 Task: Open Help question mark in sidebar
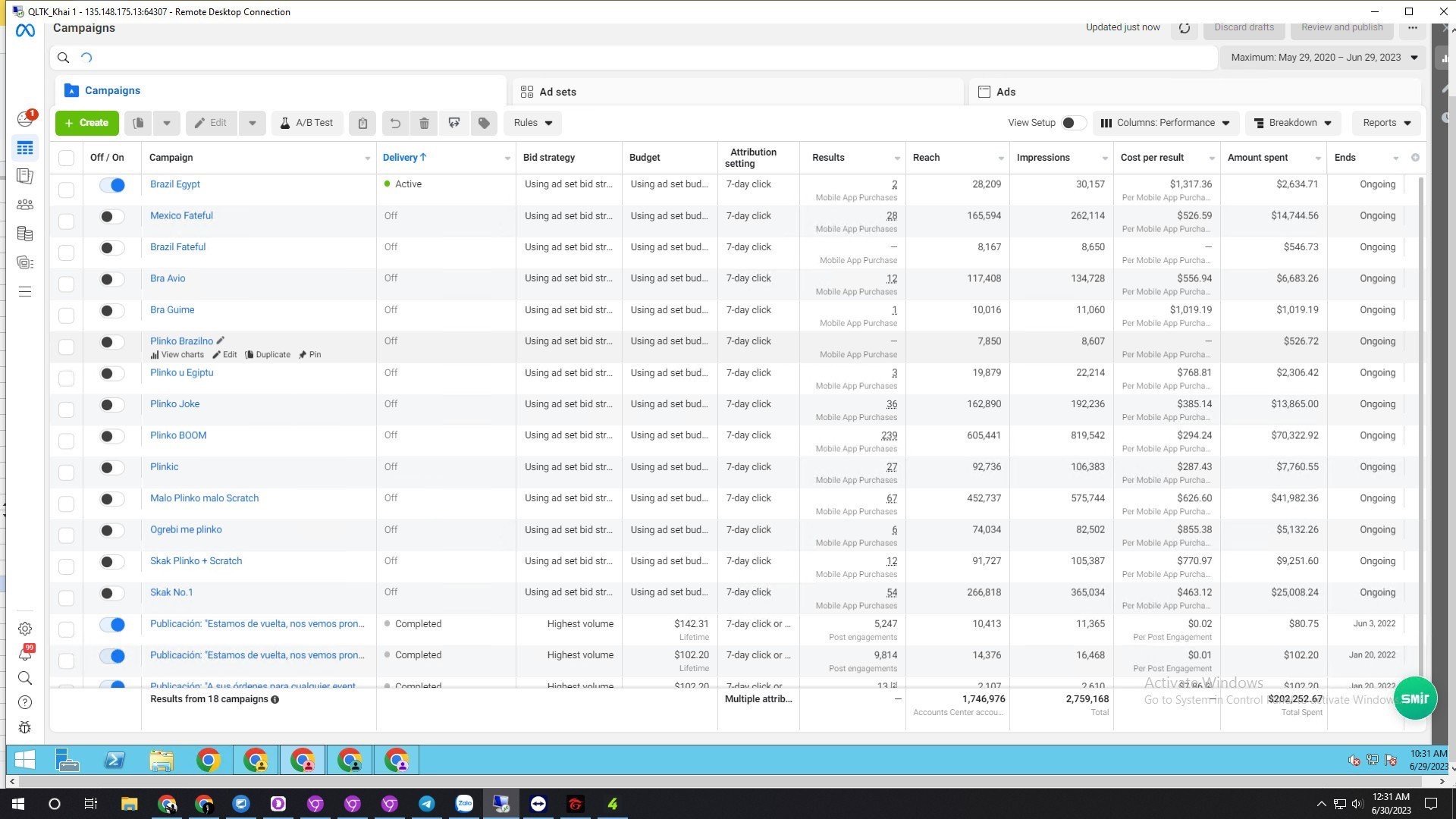coord(25,703)
